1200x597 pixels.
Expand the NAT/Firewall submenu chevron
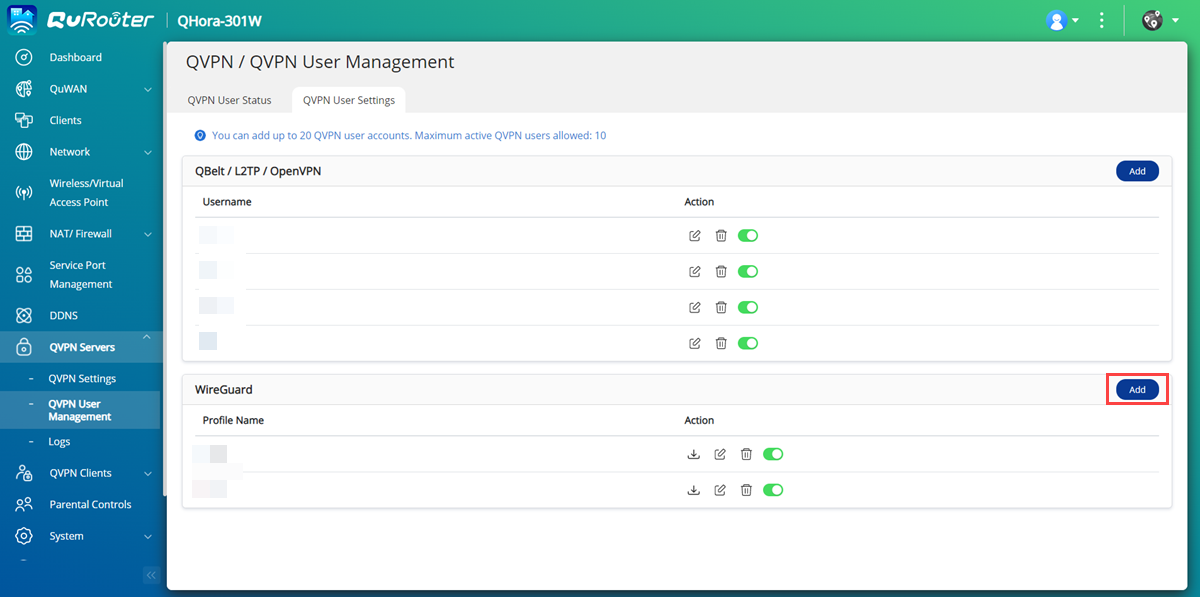point(148,234)
